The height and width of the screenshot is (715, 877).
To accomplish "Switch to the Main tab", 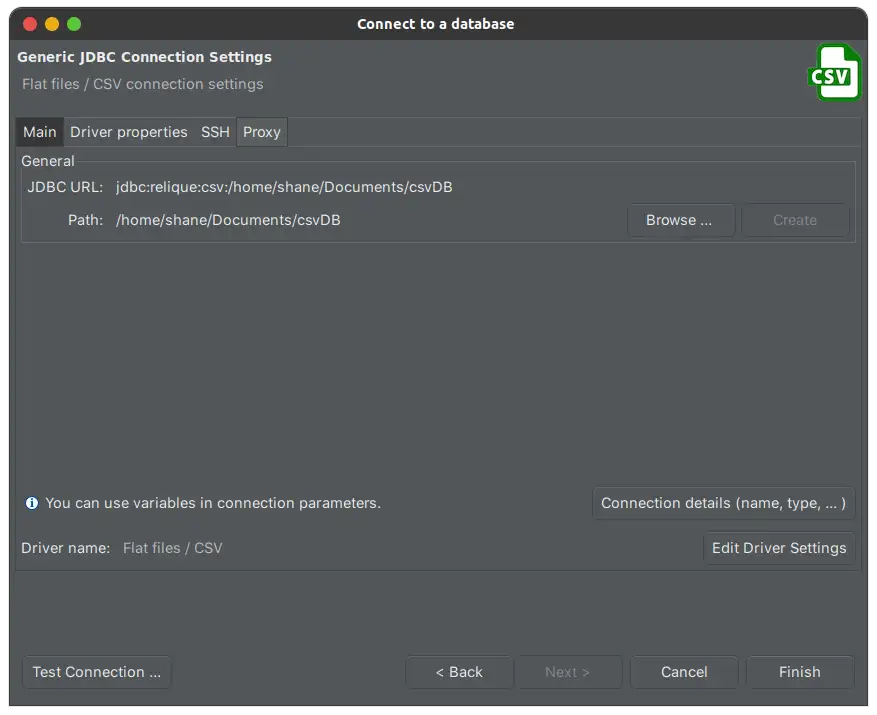I will coord(40,132).
